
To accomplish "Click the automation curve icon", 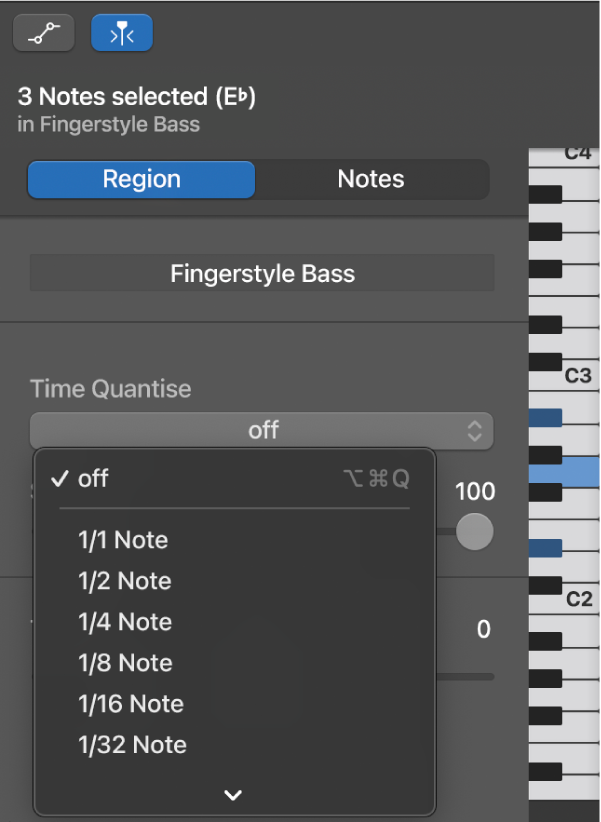I will click(43, 33).
